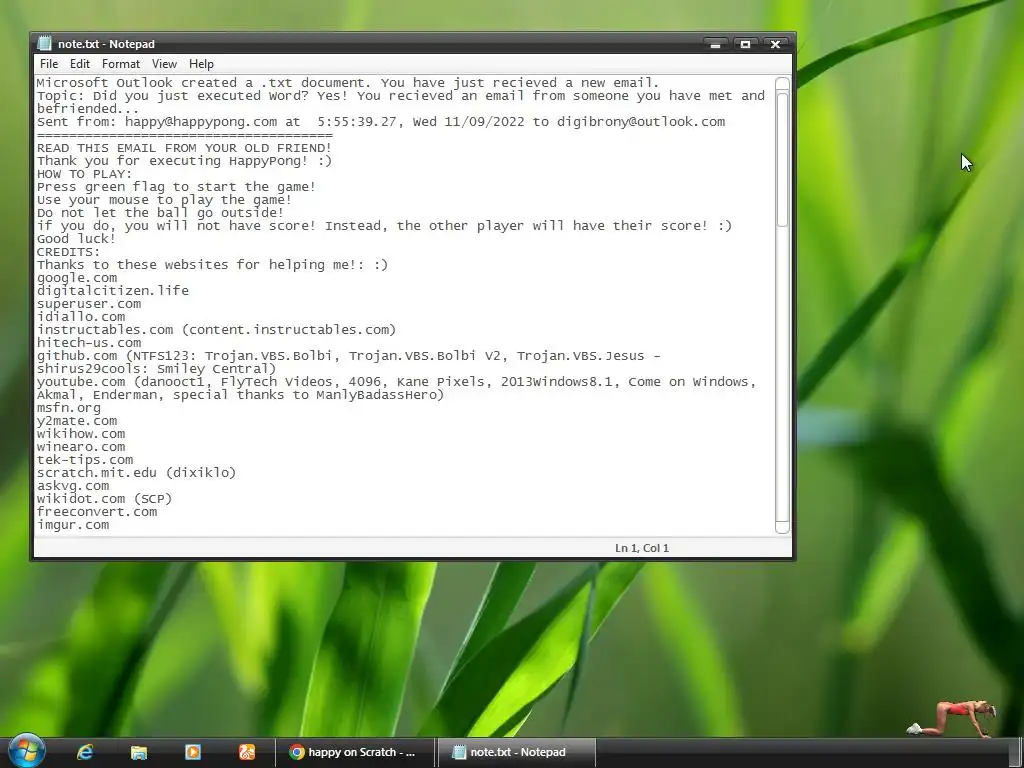Click the Press green flag to start line

pos(176,187)
